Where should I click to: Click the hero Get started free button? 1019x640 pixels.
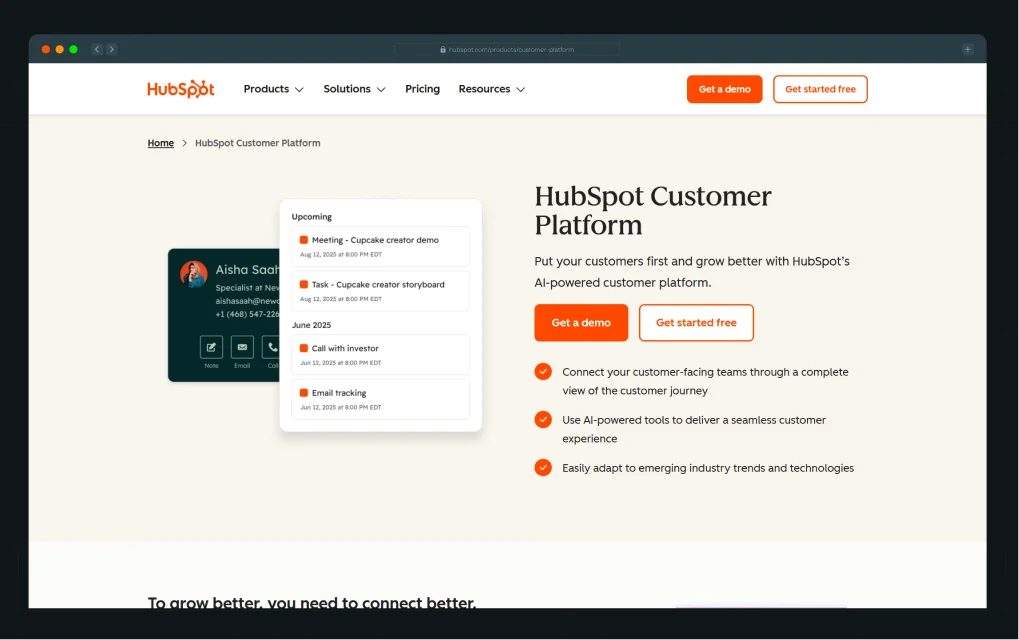696,322
